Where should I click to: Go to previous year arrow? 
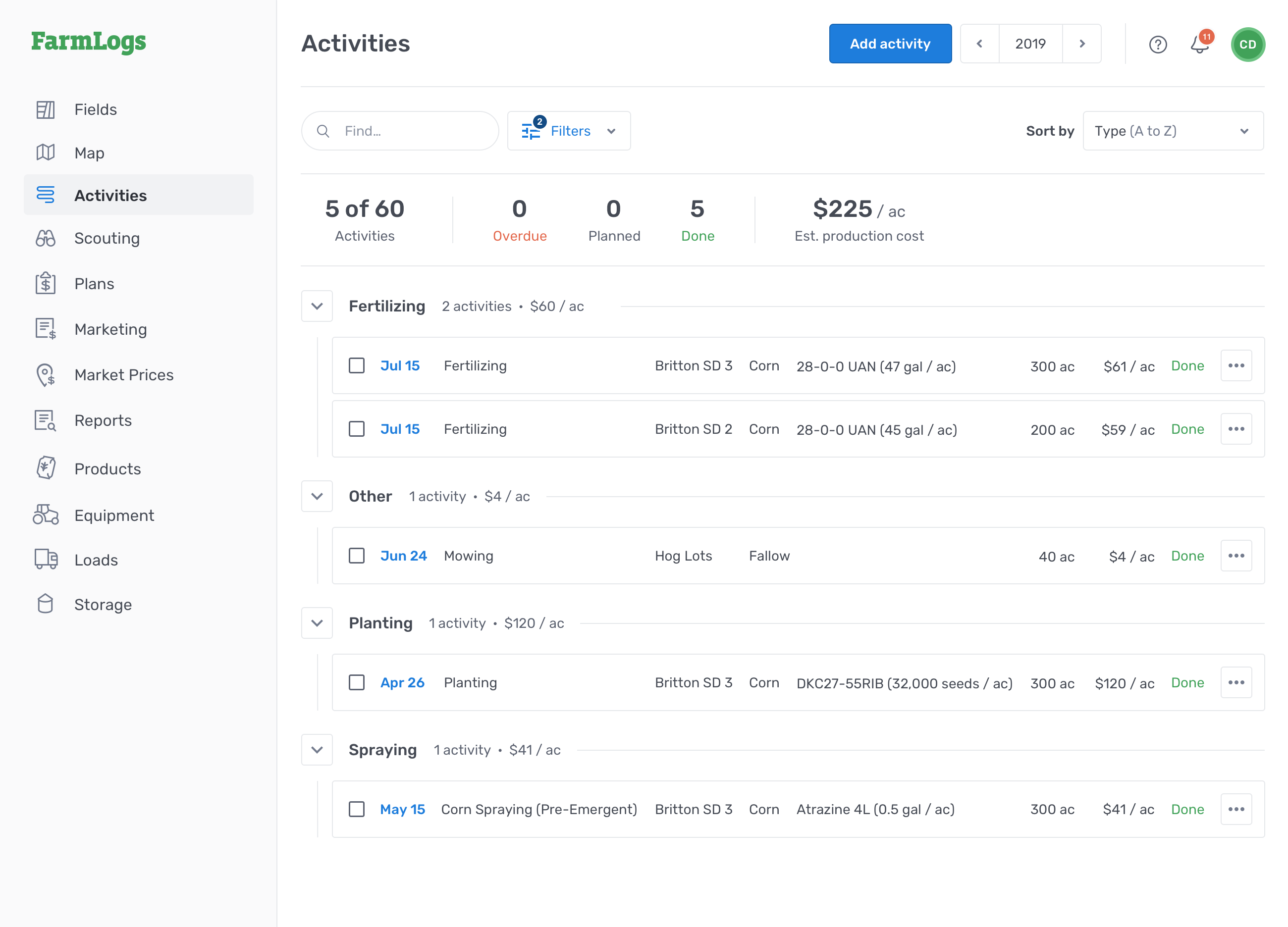pos(980,44)
